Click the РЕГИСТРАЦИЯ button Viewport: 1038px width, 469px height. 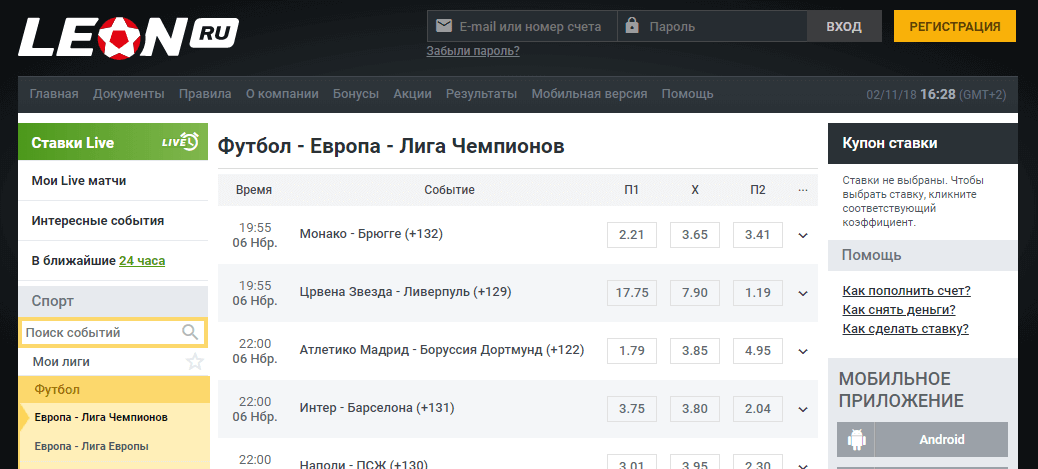(955, 26)
